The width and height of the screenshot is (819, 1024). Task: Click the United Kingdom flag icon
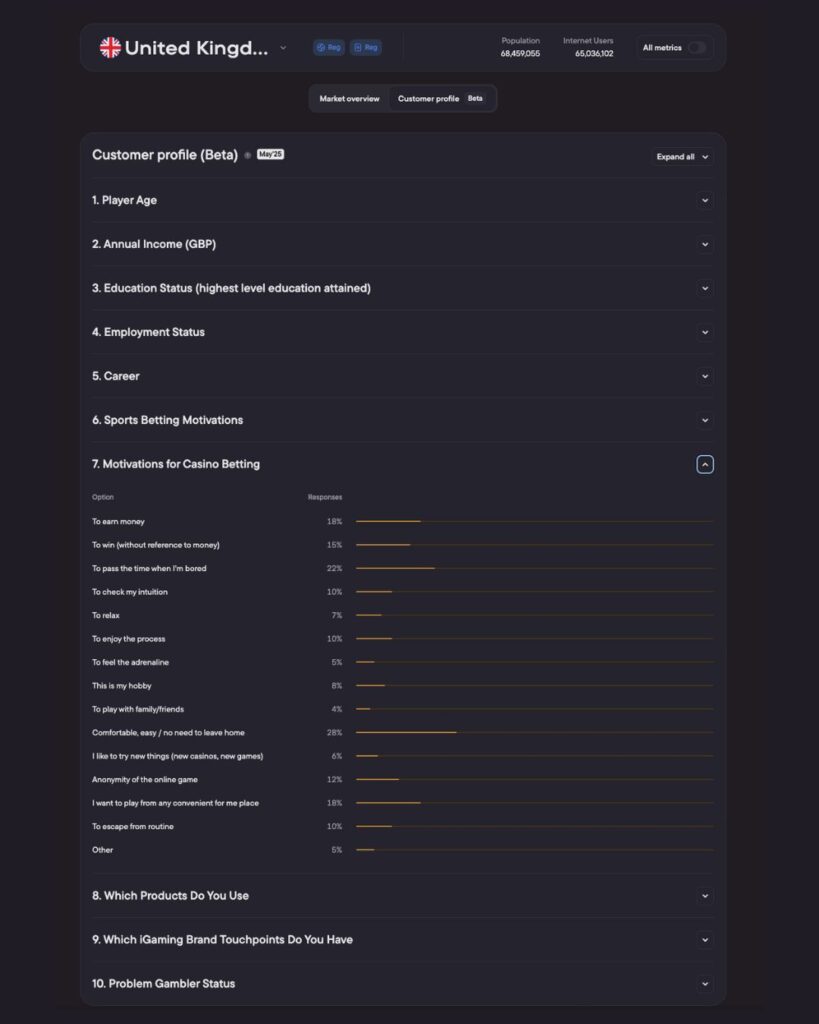click(110, 47)
